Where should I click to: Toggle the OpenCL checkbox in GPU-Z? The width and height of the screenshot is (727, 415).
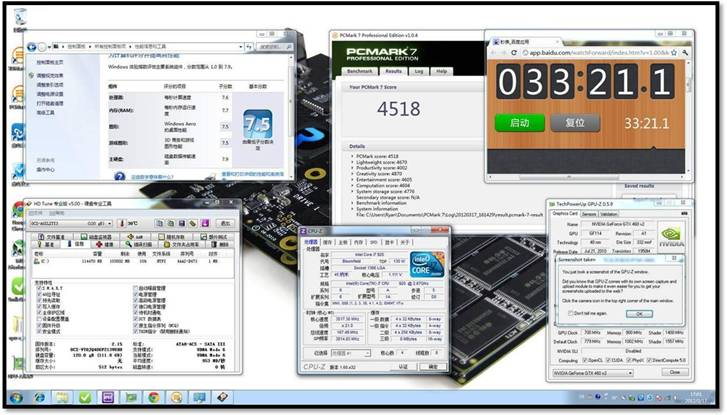pos(585,360)
